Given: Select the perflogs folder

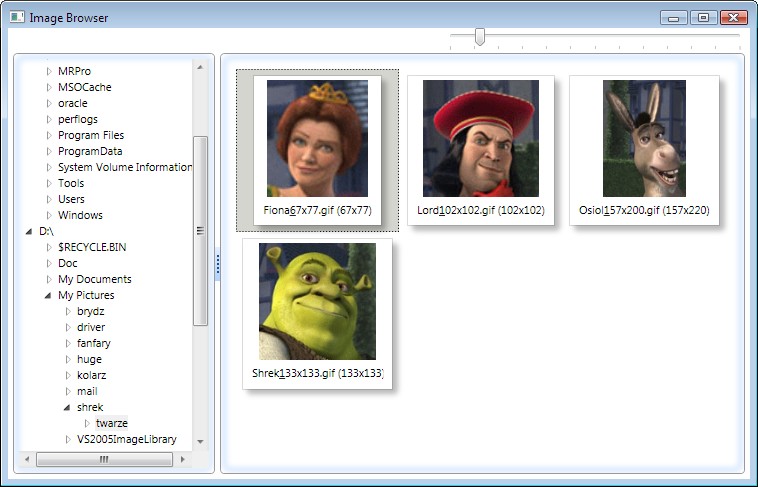Looking at the screenshot, I should click(78, 119).
